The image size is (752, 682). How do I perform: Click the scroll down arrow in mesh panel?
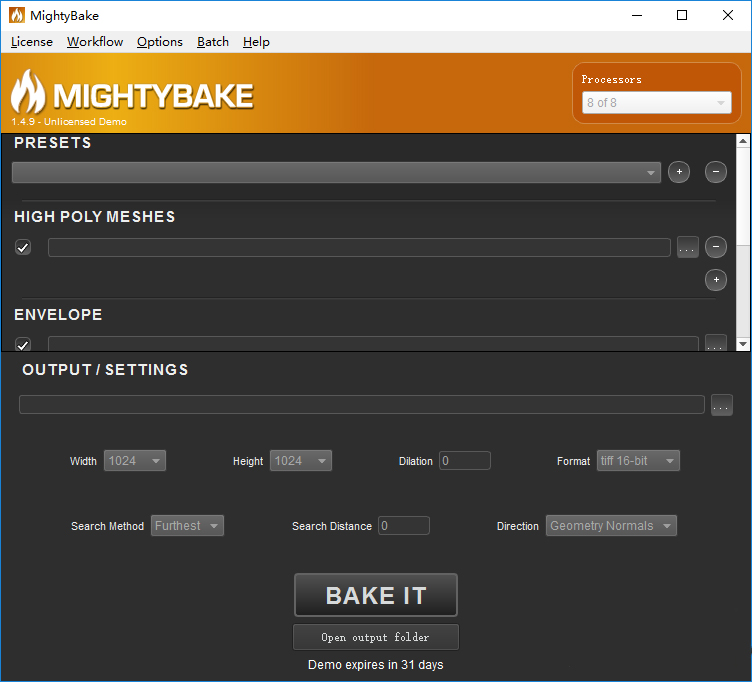[743, 344]
